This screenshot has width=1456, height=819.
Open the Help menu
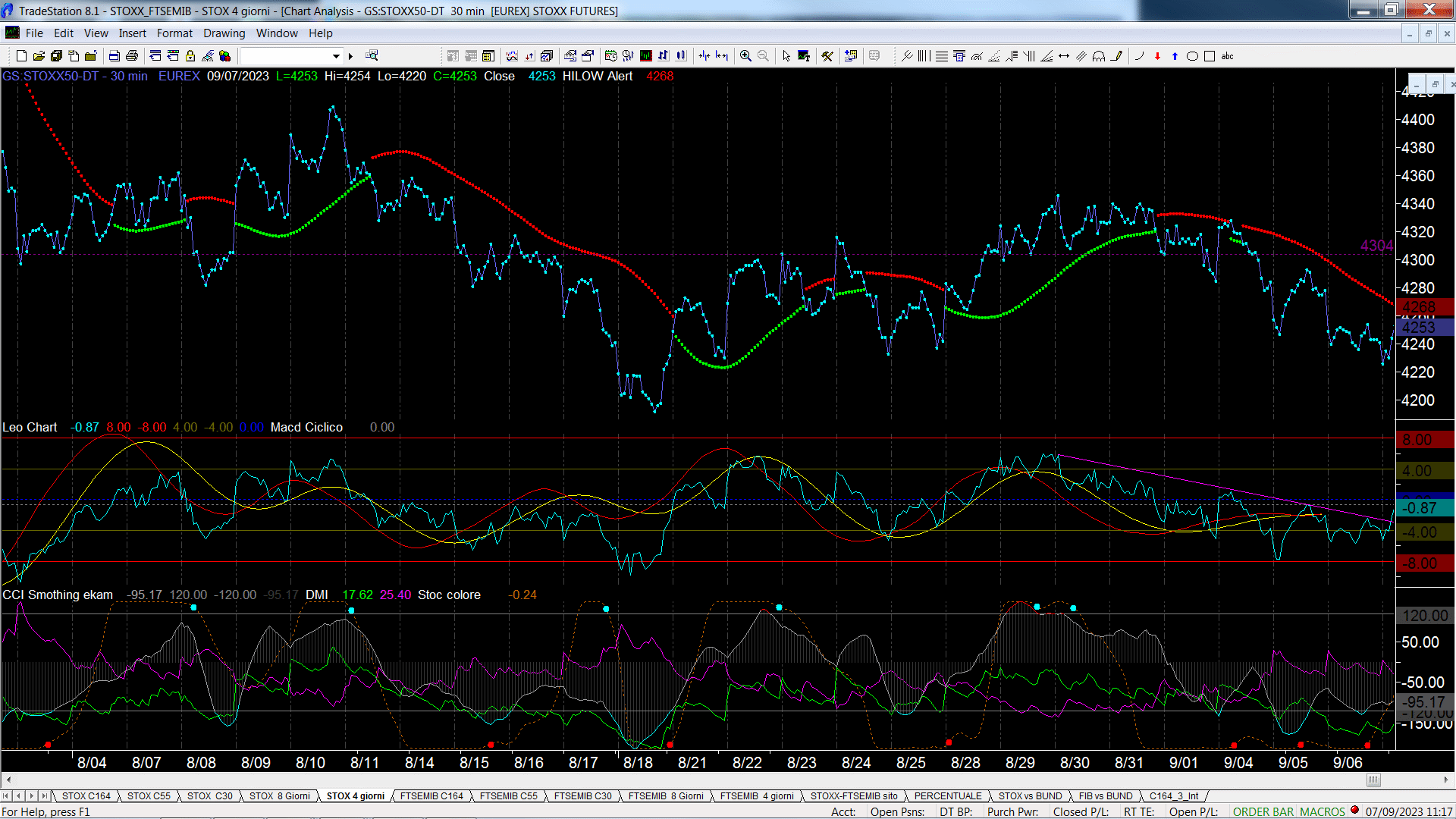[x=321, y=33]
